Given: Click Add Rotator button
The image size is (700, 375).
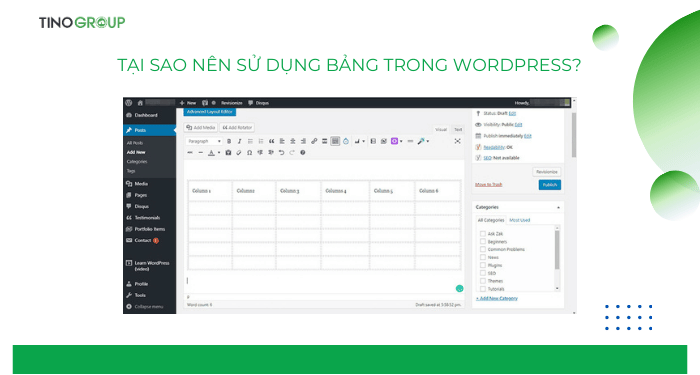Looking at the screenshot, I should pos(237,128).
